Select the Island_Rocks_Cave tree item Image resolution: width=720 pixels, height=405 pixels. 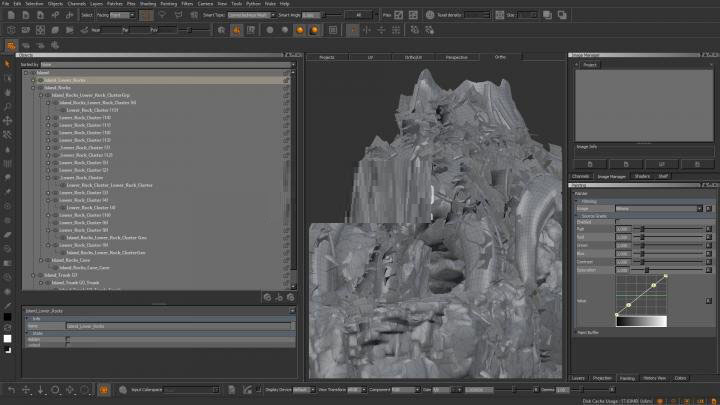(x=71, y=260)
